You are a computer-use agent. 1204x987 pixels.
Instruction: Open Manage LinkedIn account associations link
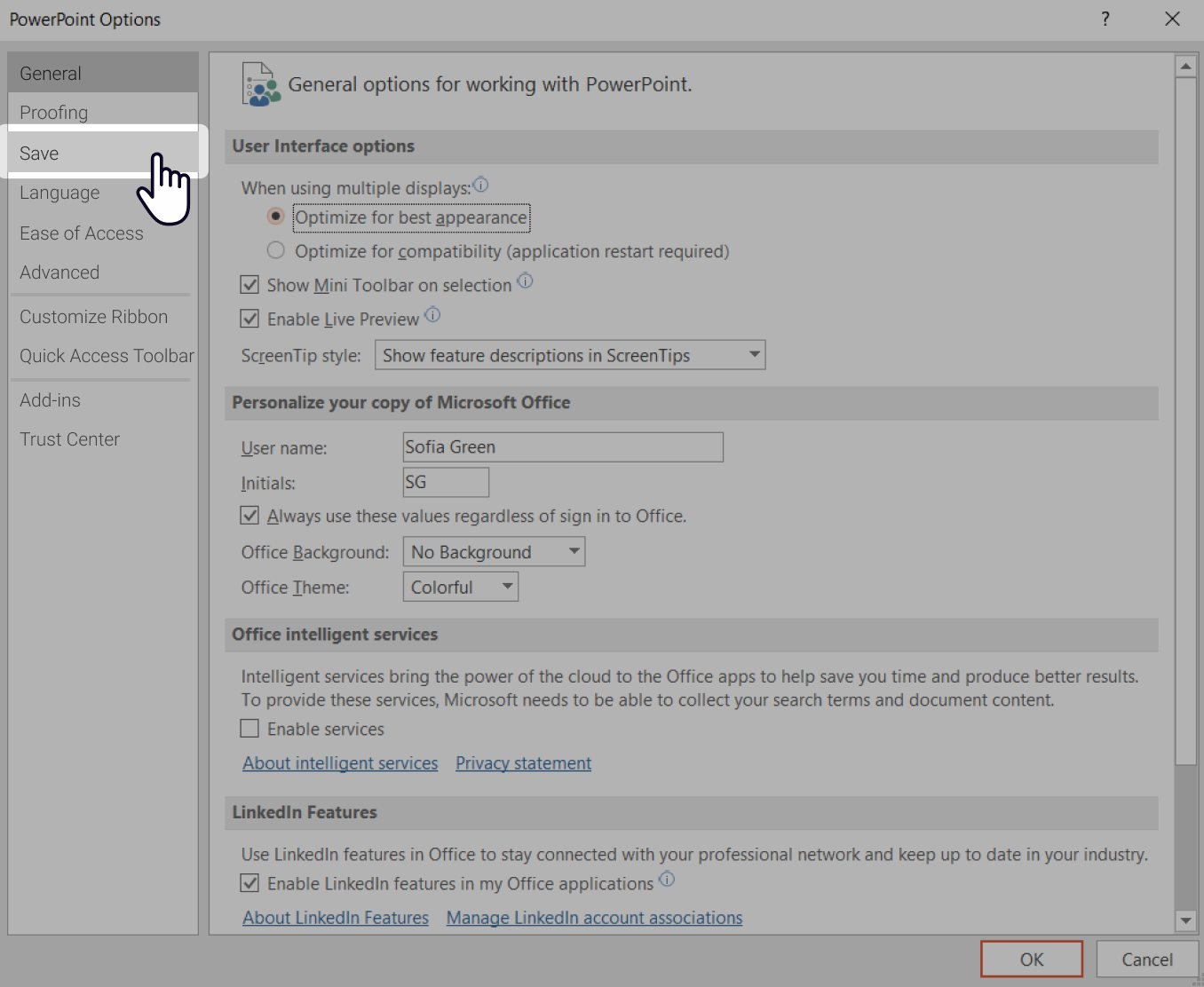click(x=594, y=918)
